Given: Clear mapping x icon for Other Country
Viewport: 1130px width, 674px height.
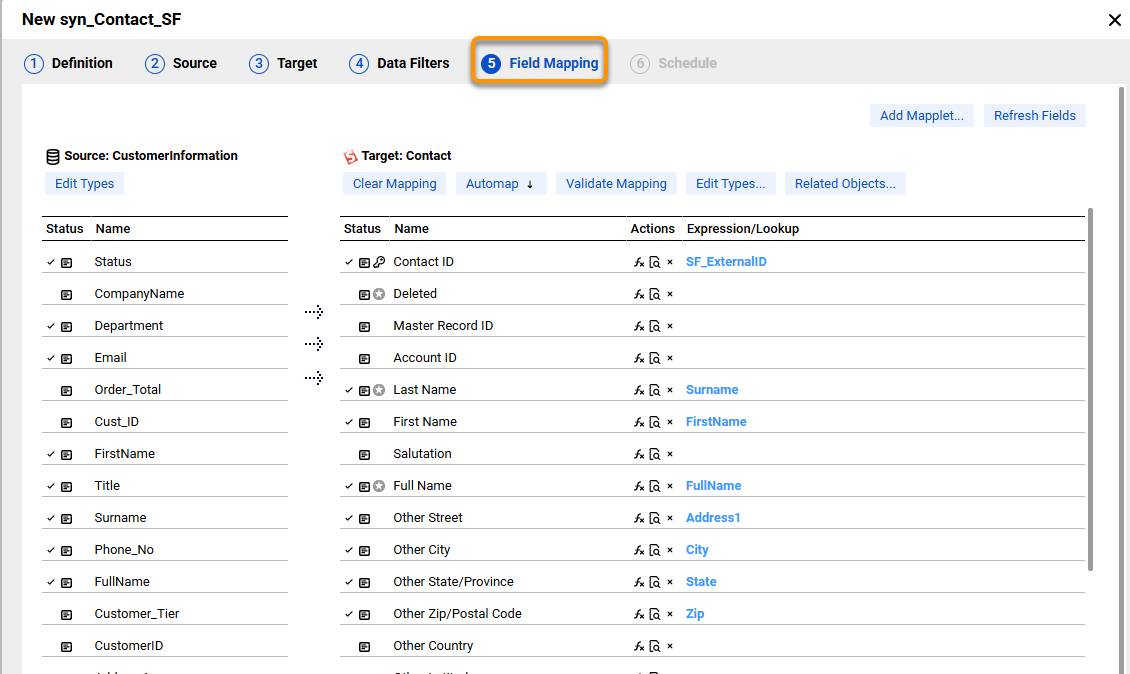Looking at the screenshot, I should pyautogui.click(x=669, y=646).
